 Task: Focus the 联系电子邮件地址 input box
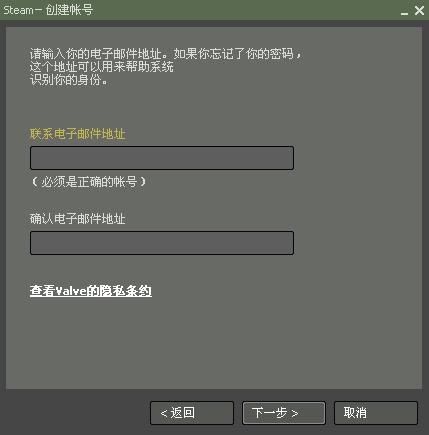pos(162,158)
